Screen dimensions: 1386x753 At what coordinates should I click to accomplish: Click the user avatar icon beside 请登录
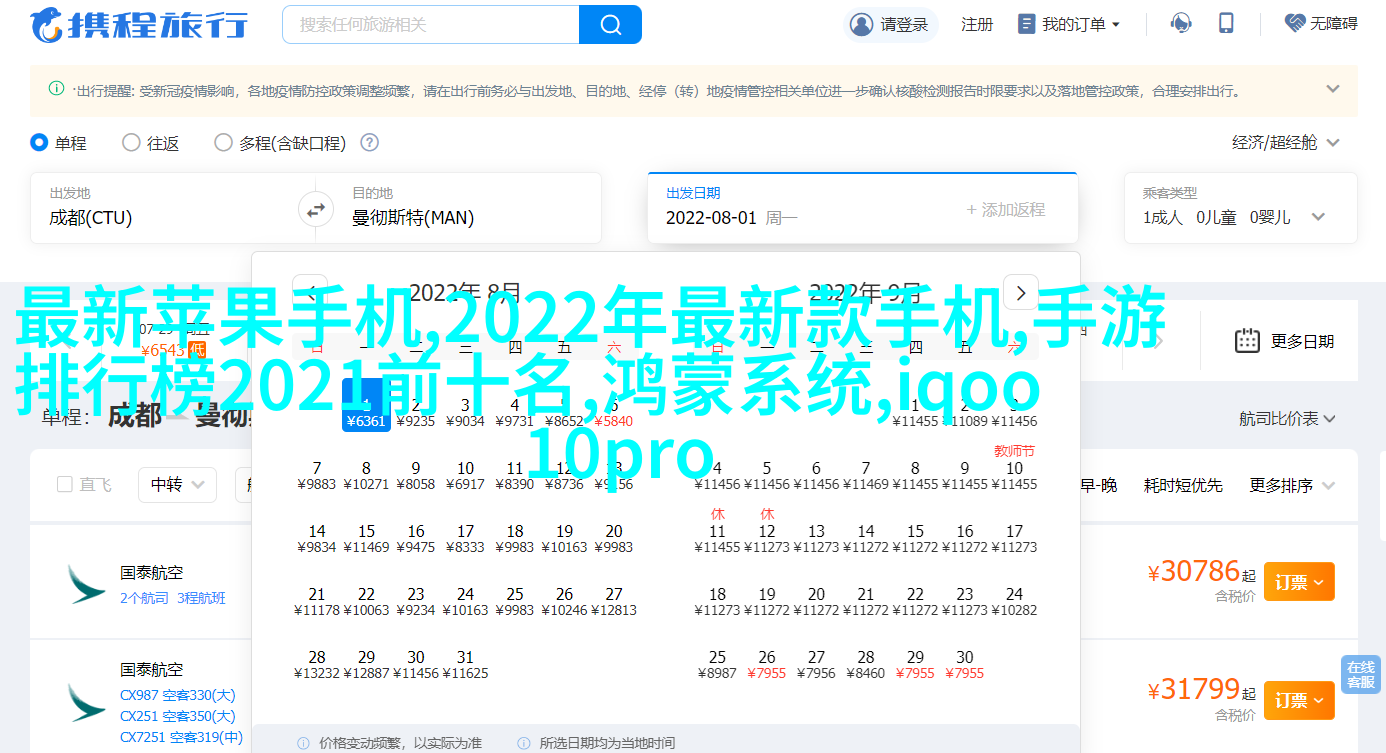click(x=860, y=24)
